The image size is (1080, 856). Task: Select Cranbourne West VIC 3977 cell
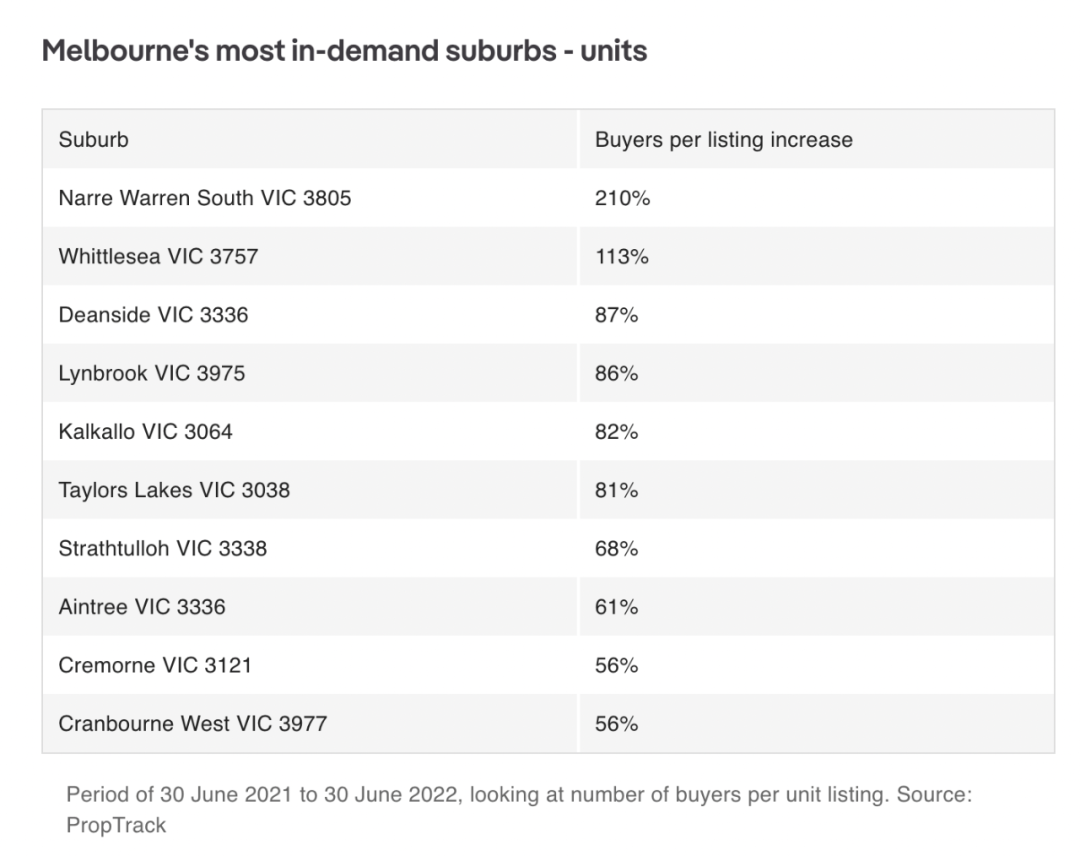(x=309, y=723)
